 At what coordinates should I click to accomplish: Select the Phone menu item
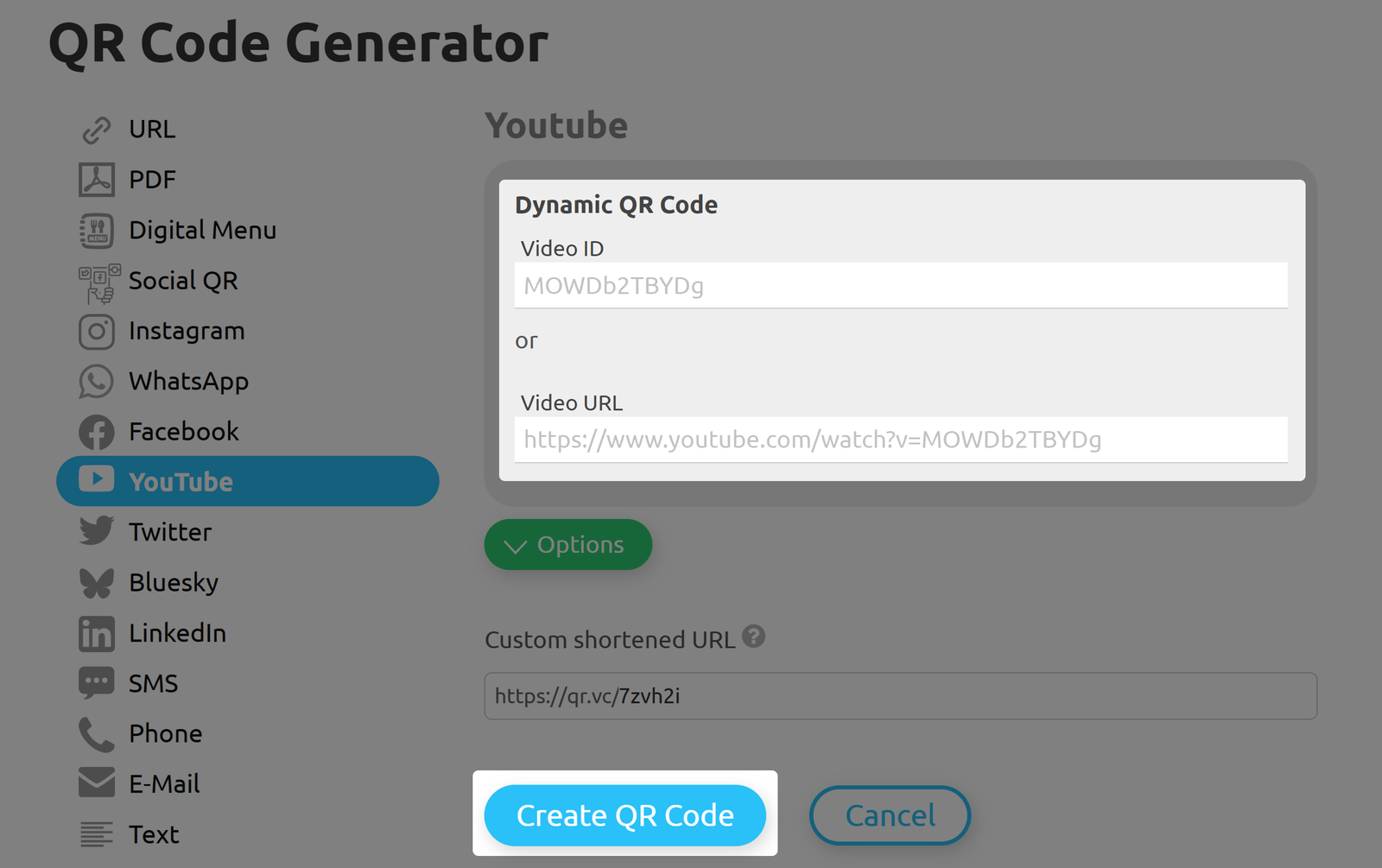[x=165, y=733]
